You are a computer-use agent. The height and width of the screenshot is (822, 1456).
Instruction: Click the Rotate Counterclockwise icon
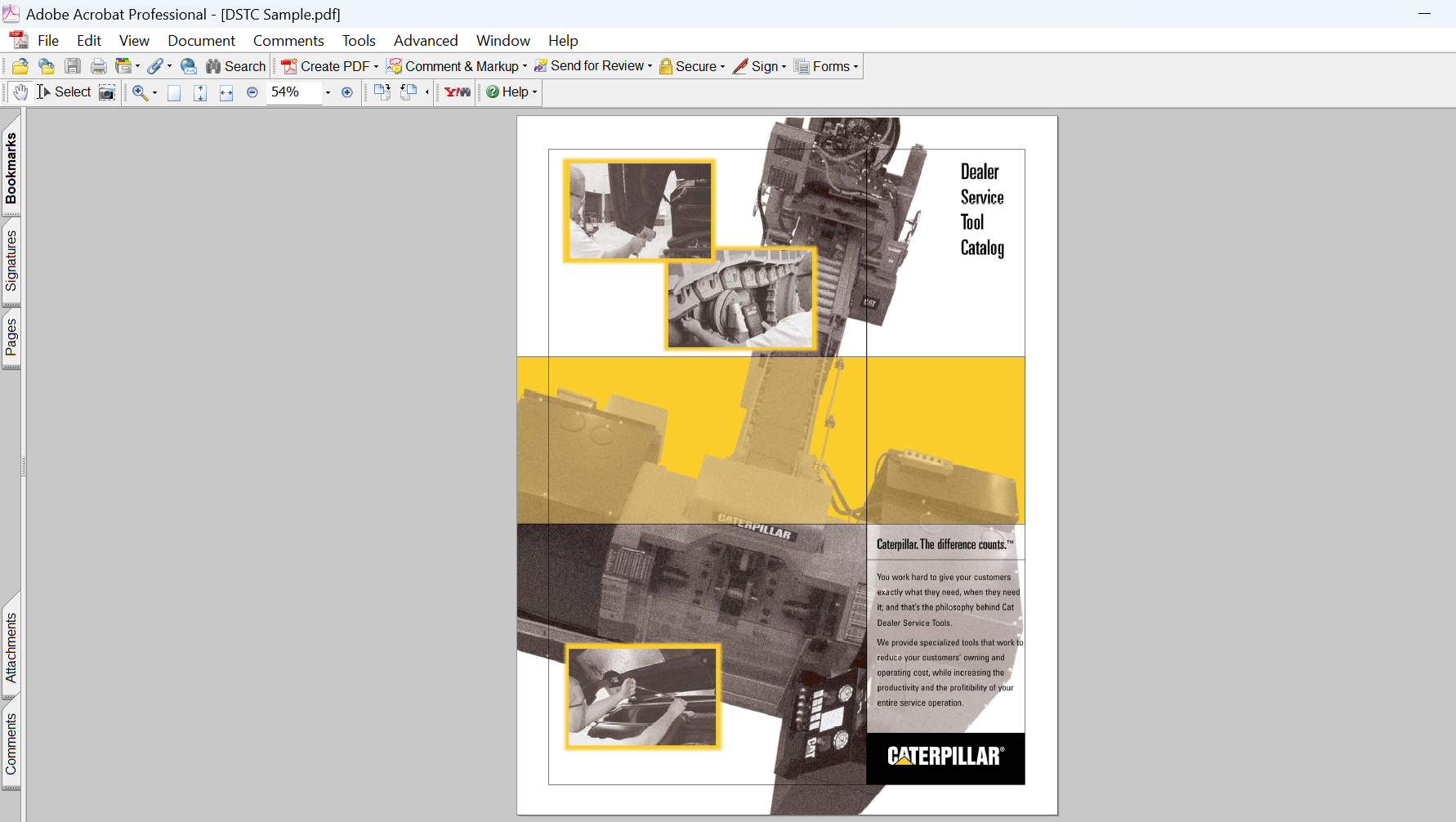409,92
